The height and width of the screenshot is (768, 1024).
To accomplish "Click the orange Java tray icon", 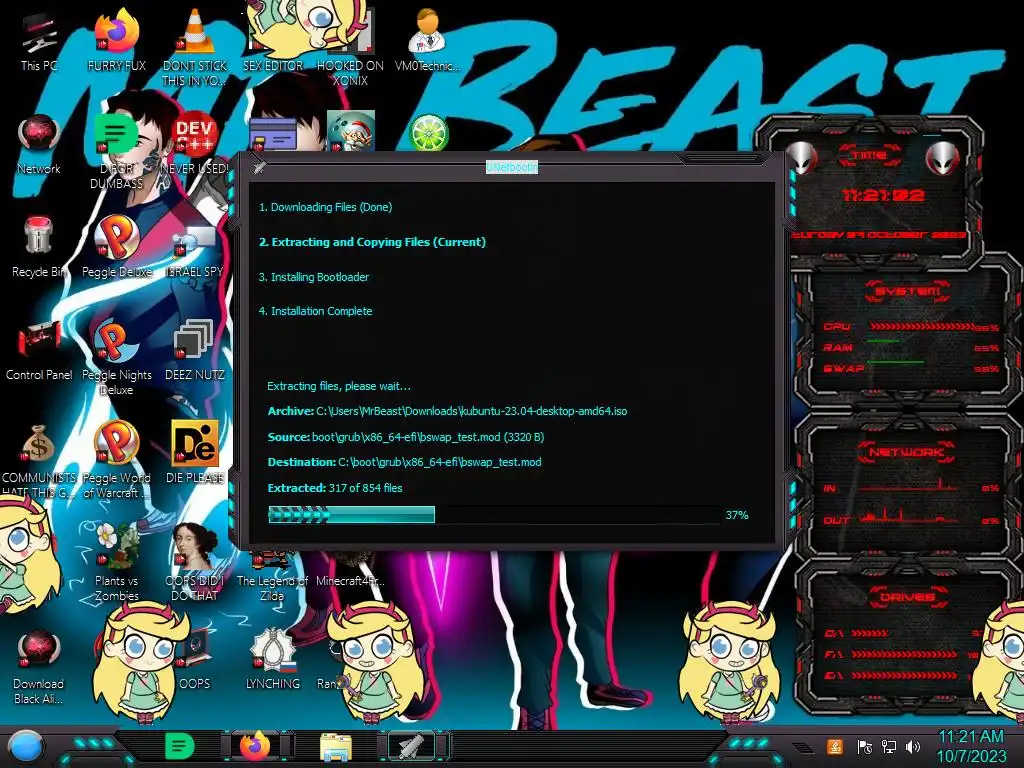I will 835,746.
